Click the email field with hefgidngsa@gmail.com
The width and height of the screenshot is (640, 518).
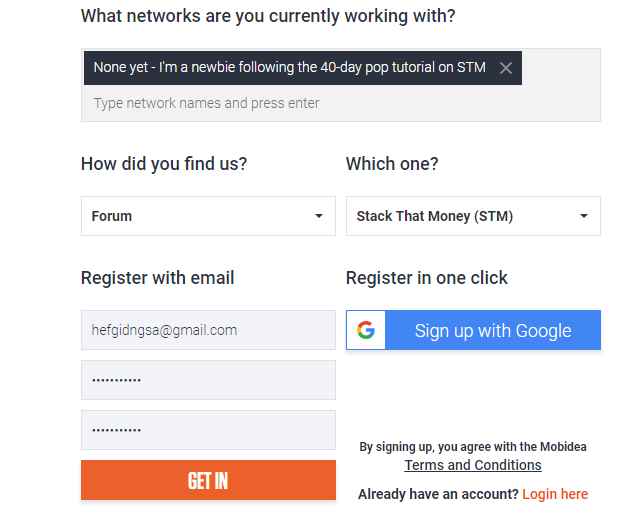pos(208,330)
